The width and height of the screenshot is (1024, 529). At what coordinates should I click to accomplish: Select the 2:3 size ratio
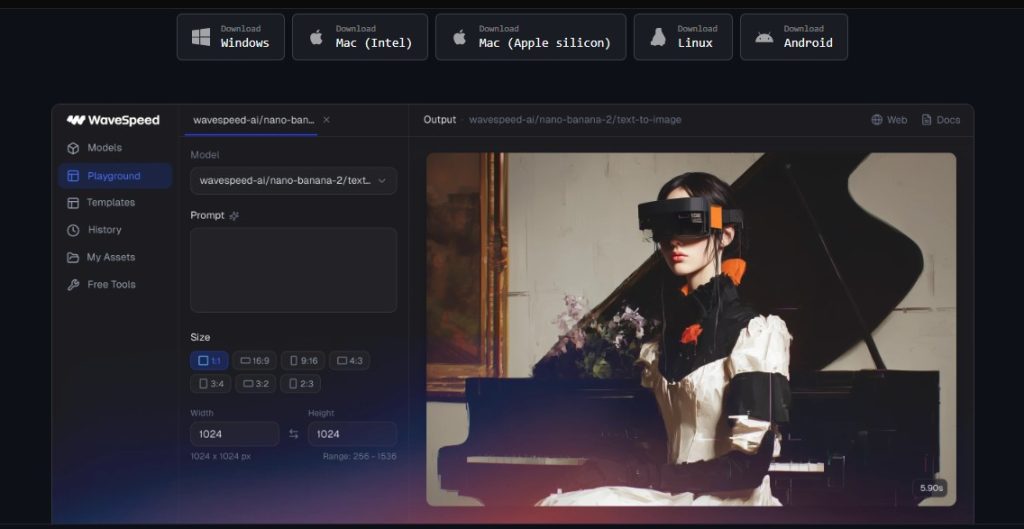pos(300,383)
